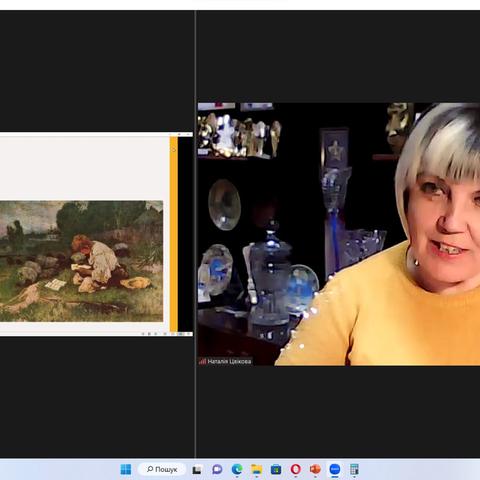Select Наталія Цвікова's video tile
The width and height of the screenshot is (480, 480).
339,234
